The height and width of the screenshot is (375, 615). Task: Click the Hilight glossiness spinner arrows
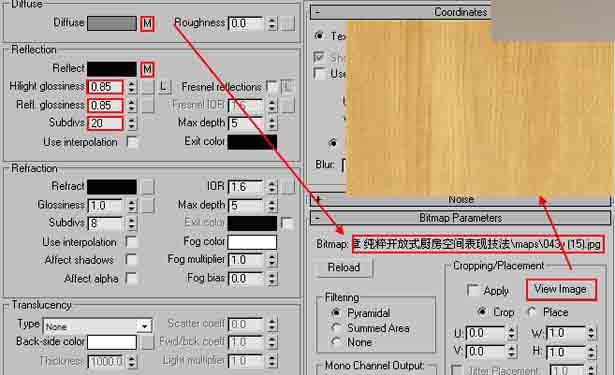pos(131,87)
